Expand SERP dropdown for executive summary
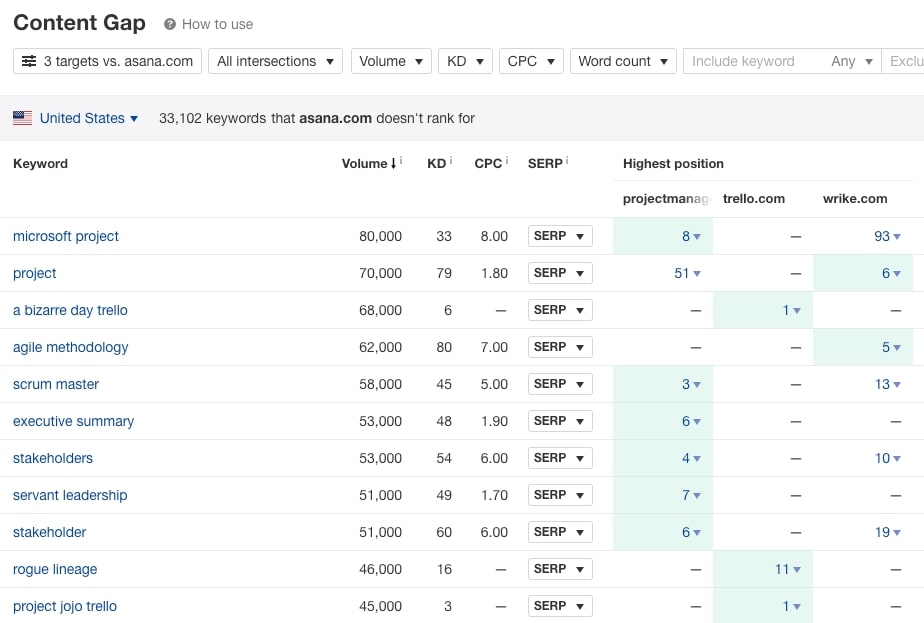 (x=560, y=421)
